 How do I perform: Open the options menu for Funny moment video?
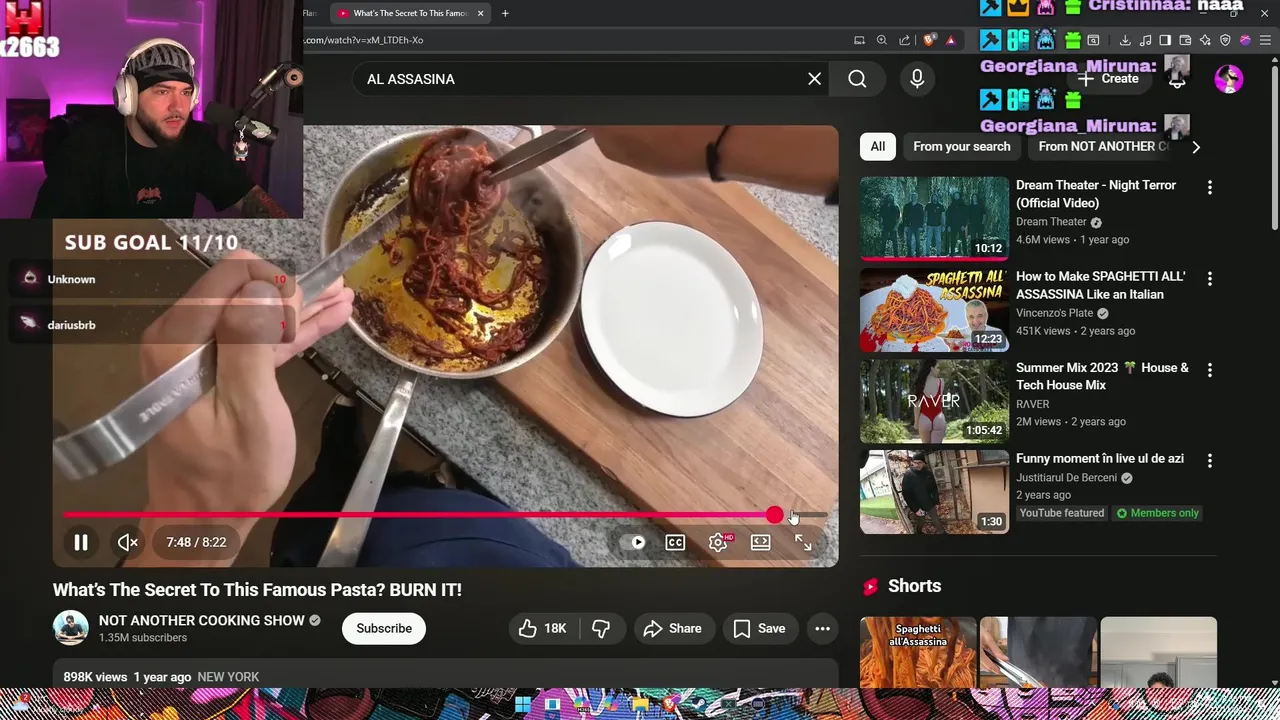[x=1209, y=460]
